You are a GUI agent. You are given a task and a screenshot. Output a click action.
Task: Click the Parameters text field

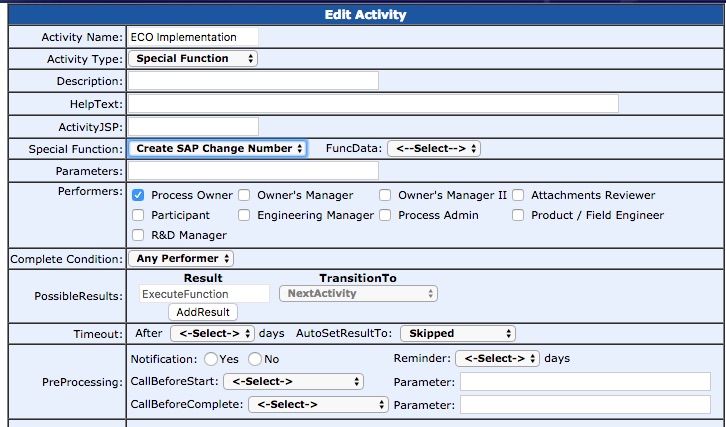tap(253, 170)
